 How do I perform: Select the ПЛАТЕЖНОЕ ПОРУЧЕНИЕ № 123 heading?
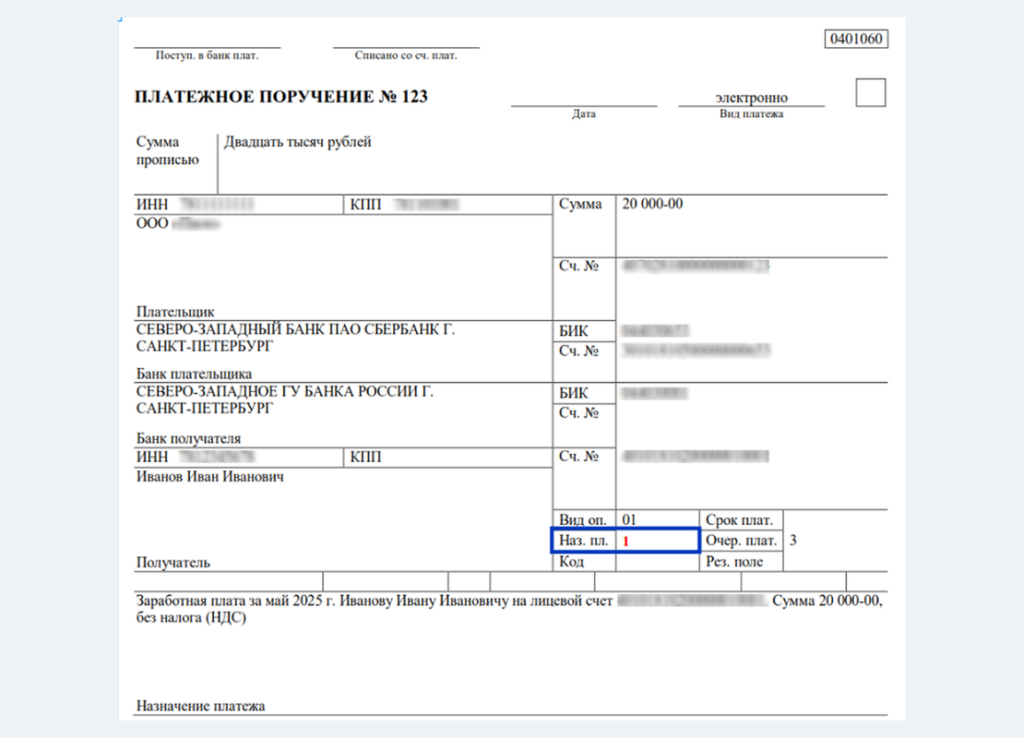pyautogui.click(x=281, y=97)
